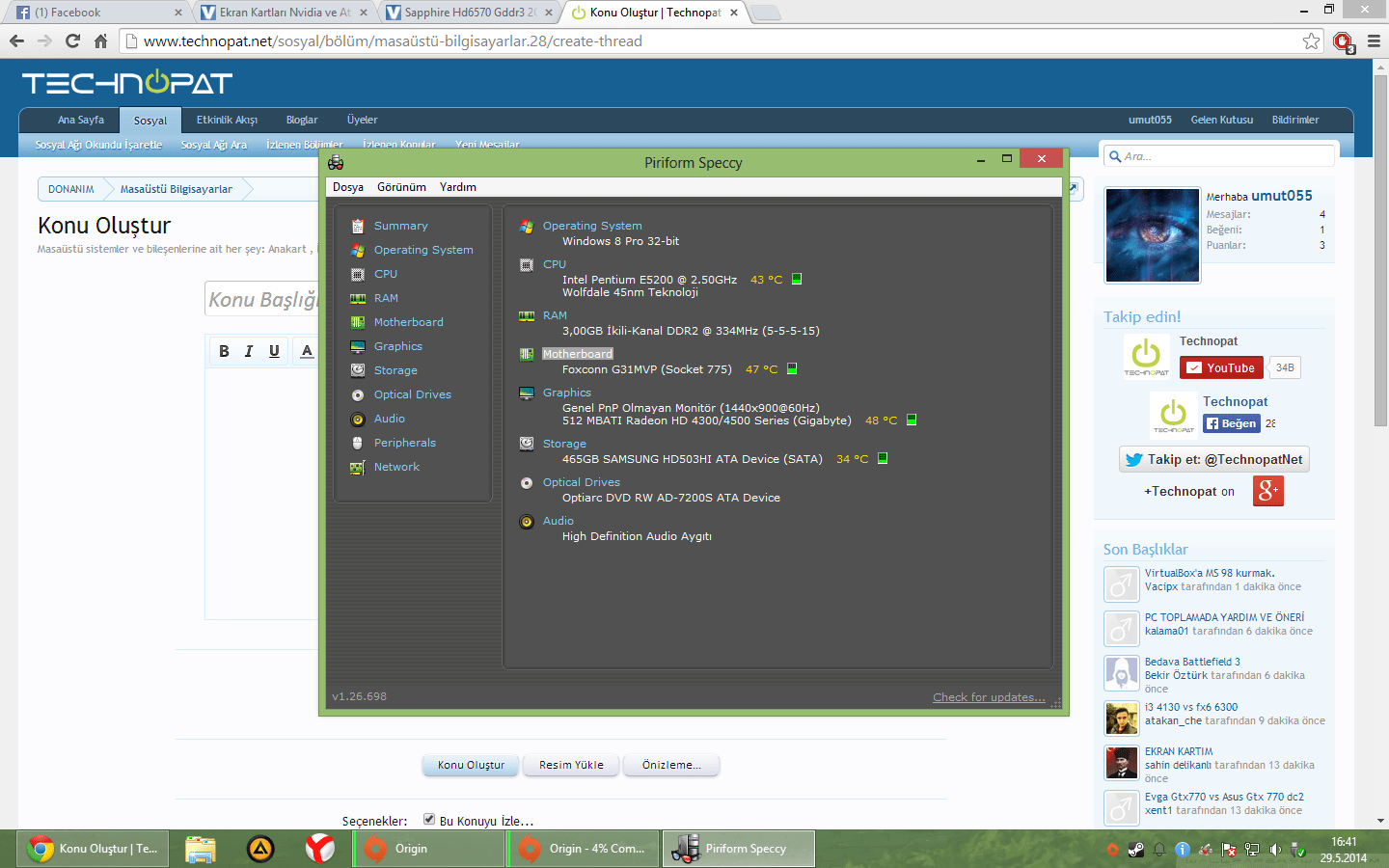The width and height of the screenshot is (1389, 868).
Task: Open the Görünüm menu in Speccy
Action: [x=401, y=187]
